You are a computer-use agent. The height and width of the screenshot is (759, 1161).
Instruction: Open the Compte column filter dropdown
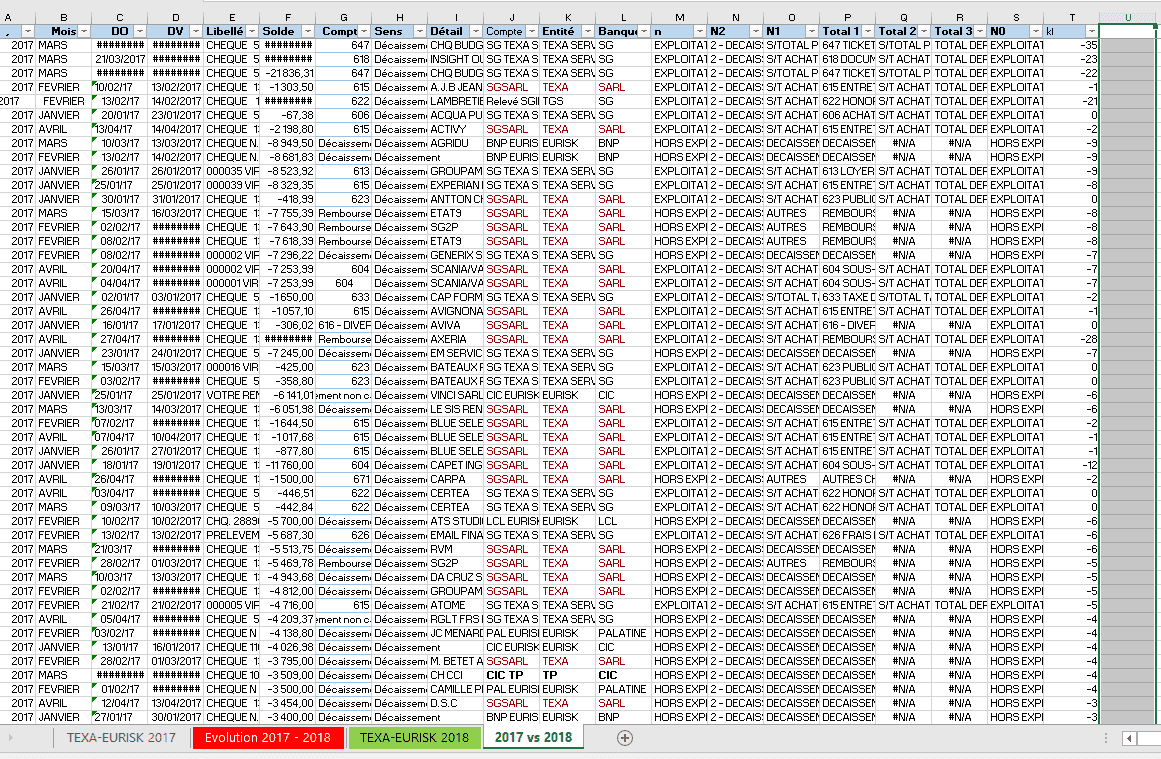point(532,31)
